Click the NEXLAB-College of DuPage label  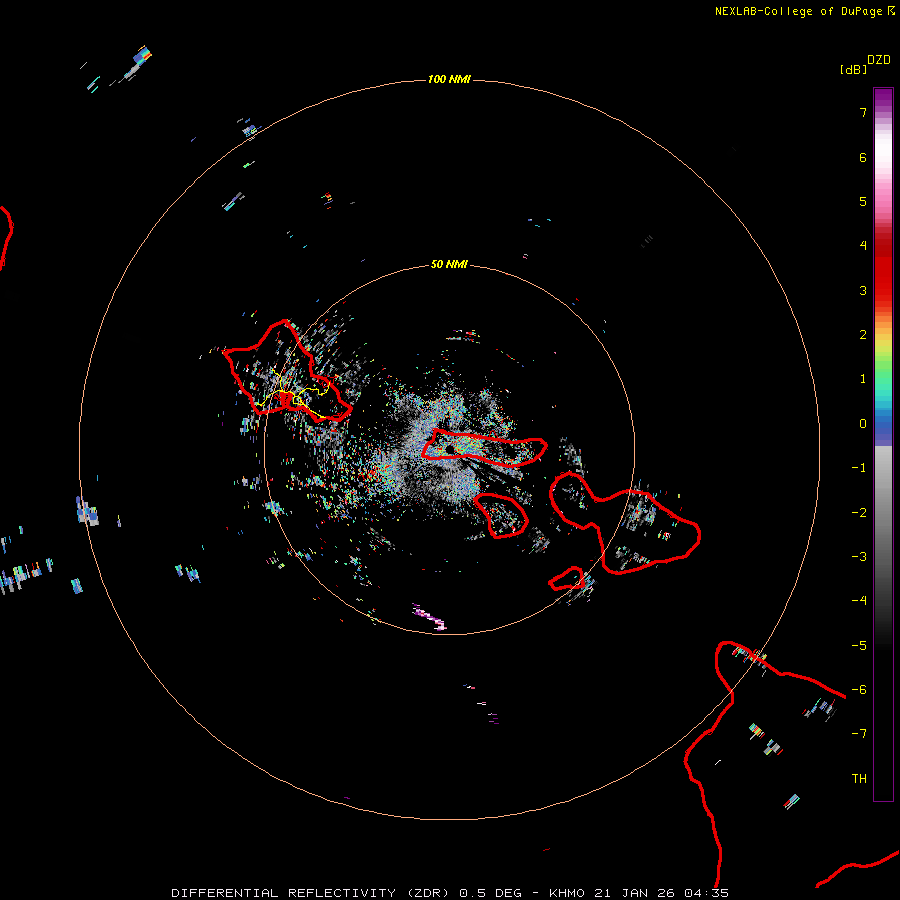[x=798, y=11]
